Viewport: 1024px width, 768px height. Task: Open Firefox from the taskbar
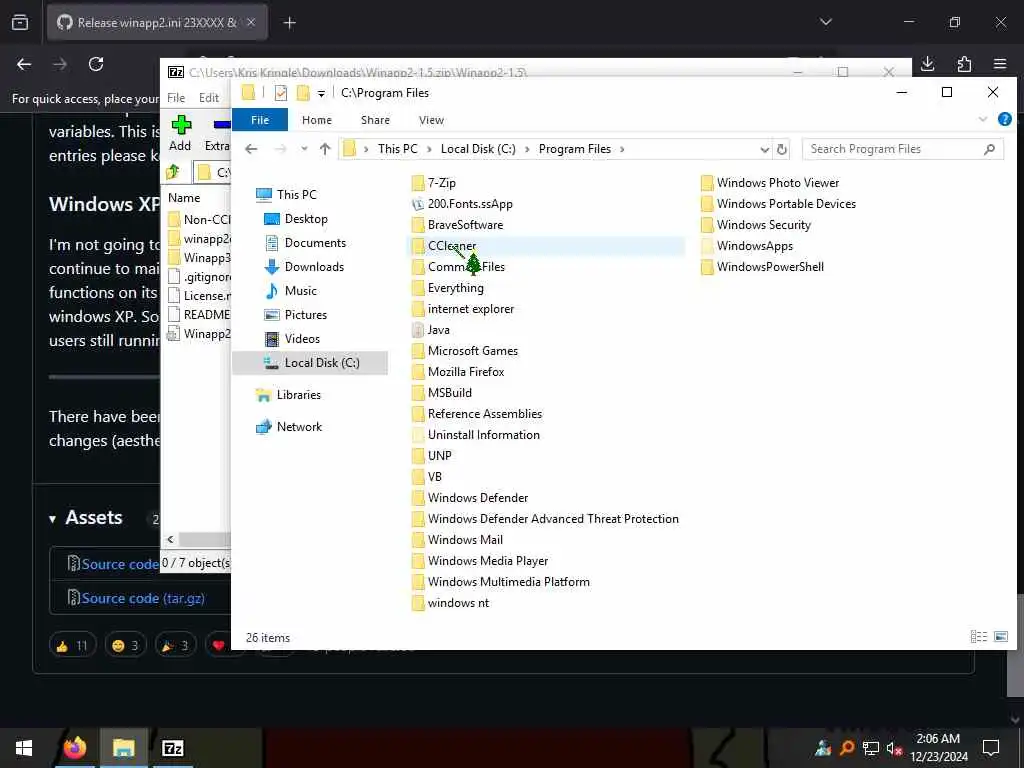[x=74, y=748]
